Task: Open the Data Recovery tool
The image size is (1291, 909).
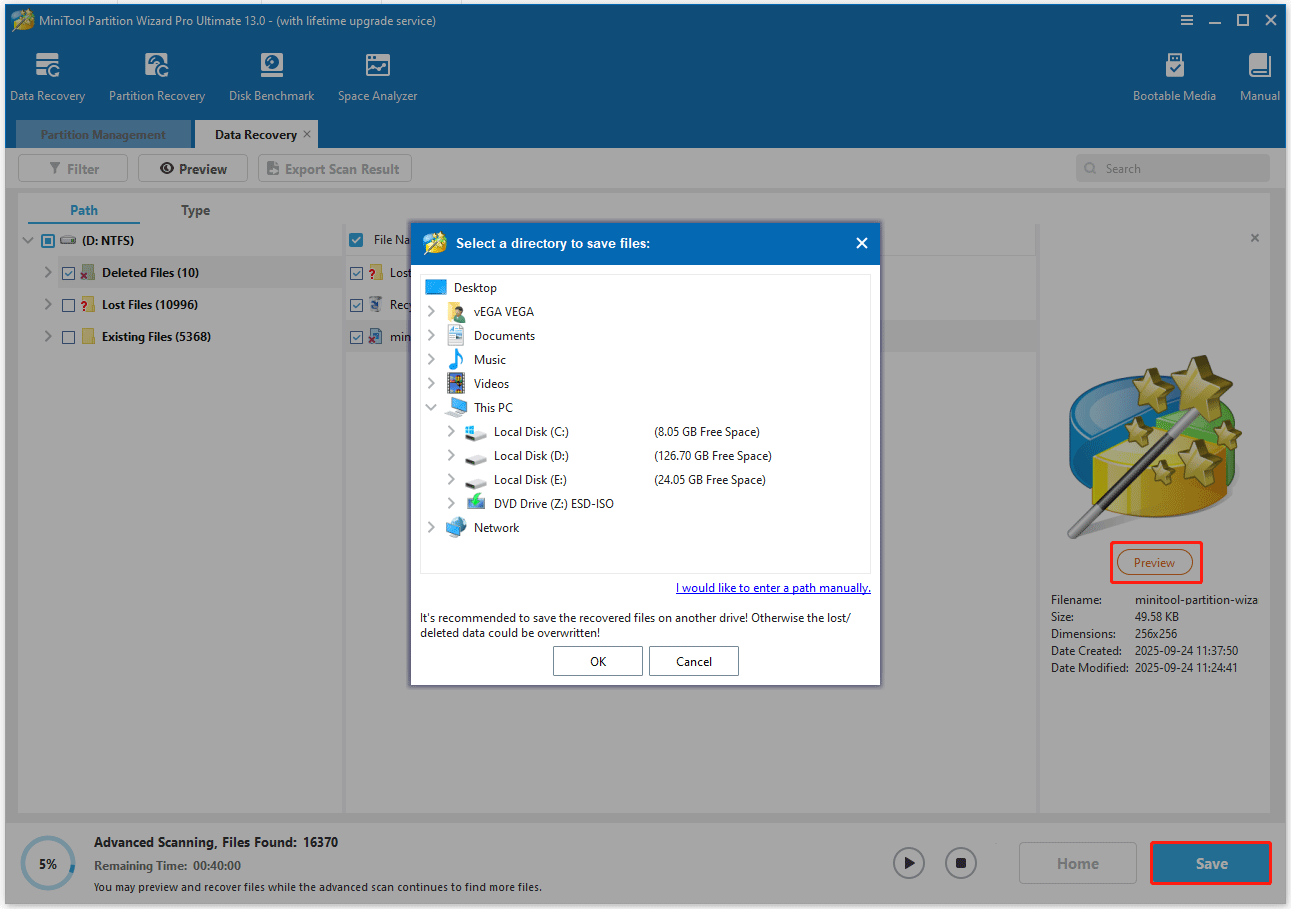Action: point(47,75)
